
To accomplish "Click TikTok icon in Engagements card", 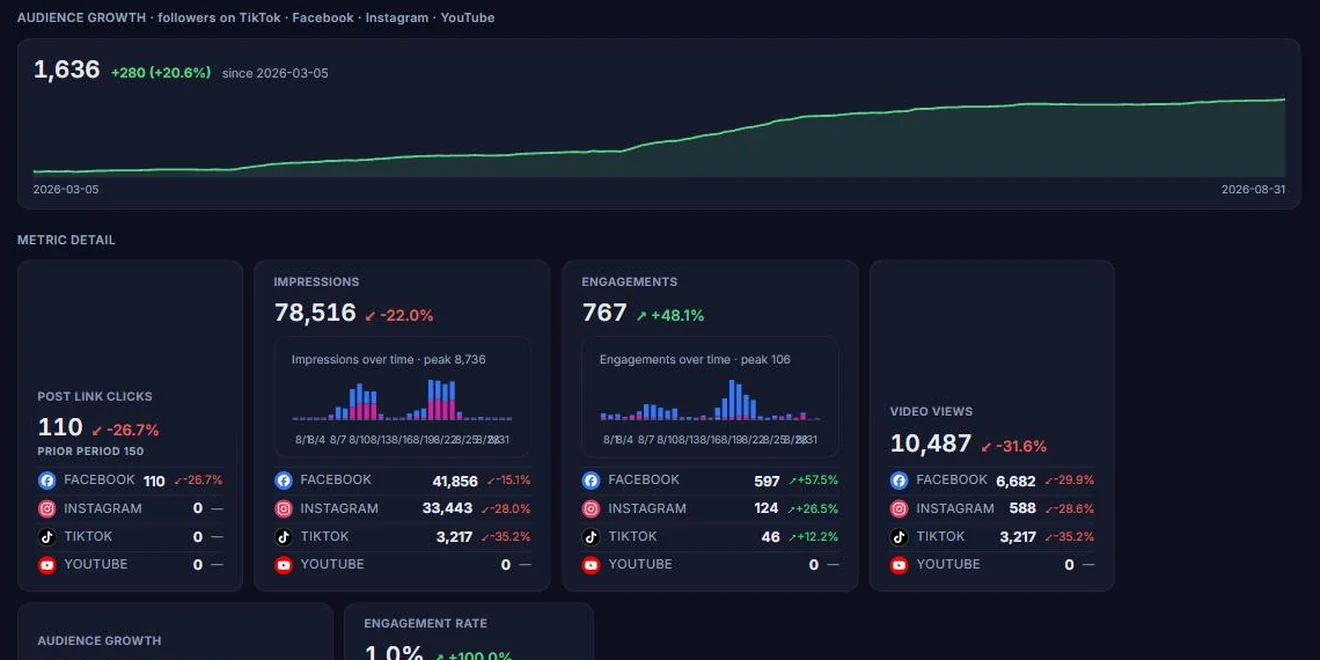I will [591, 536].
